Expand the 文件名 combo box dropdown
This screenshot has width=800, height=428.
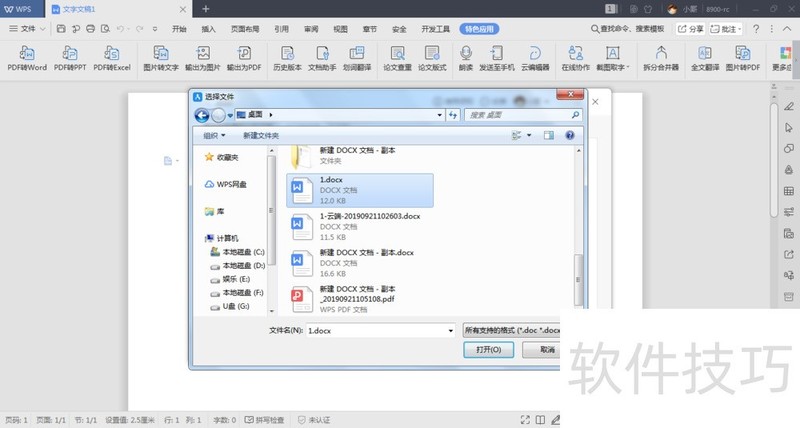(451, 331)
